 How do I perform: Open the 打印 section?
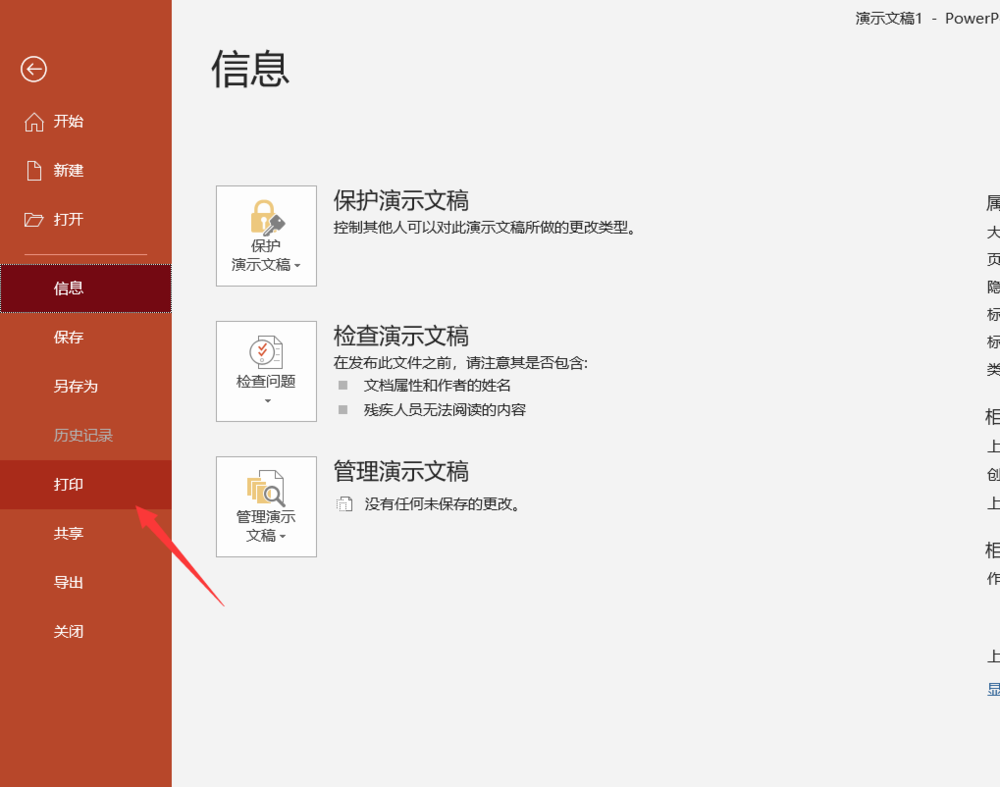click(x=68, y=484)
